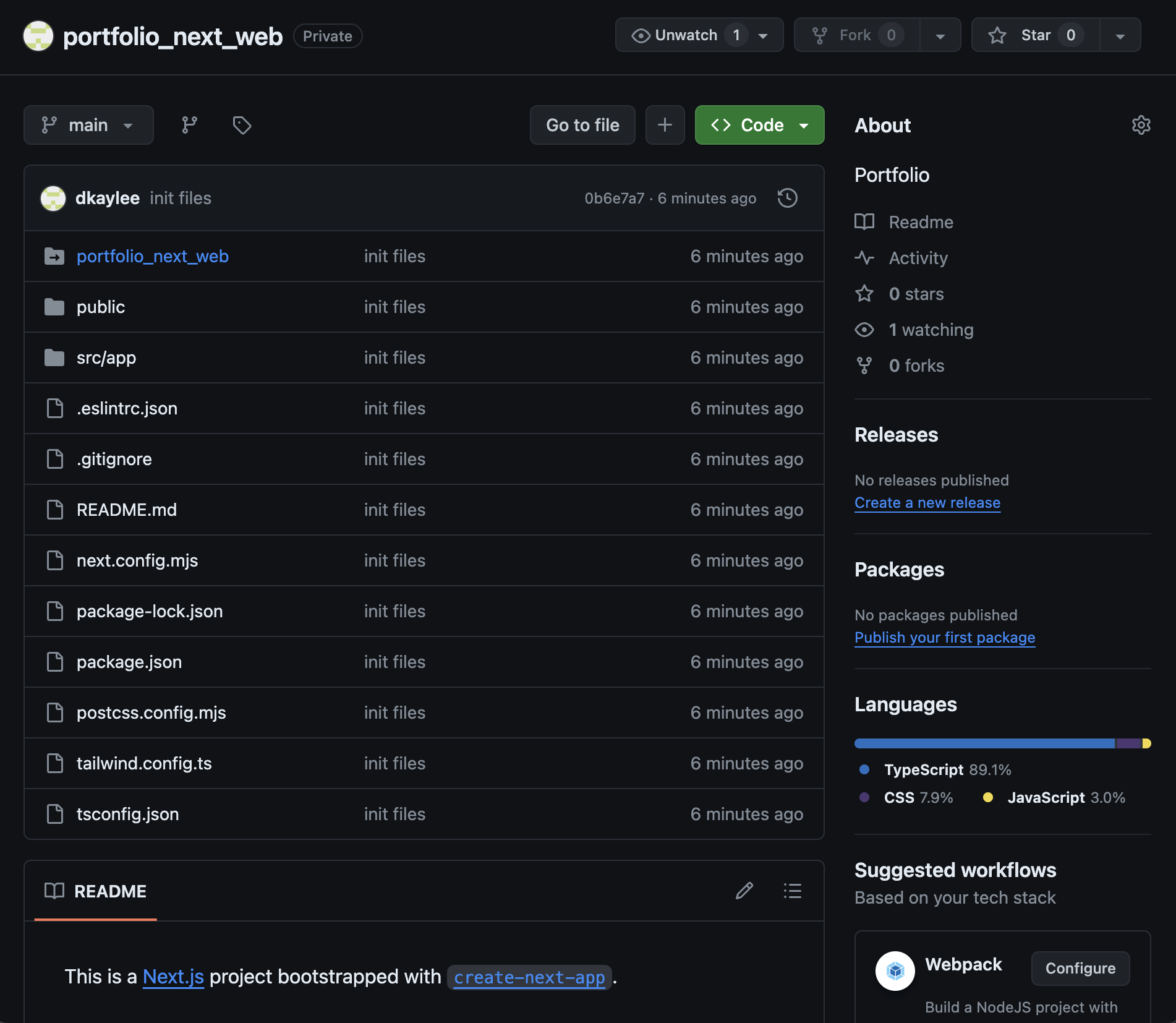The width and height of the screenshot is (1176, 1023).
Task: Click the Readme book icon in About
Action: (x=864, y=221)
